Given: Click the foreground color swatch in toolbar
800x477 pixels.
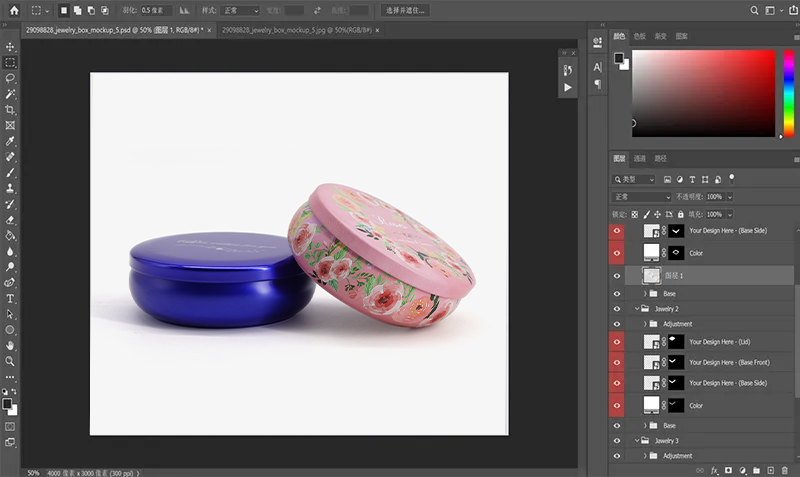Looking at the screenshot, I should (x=7, y=404).
